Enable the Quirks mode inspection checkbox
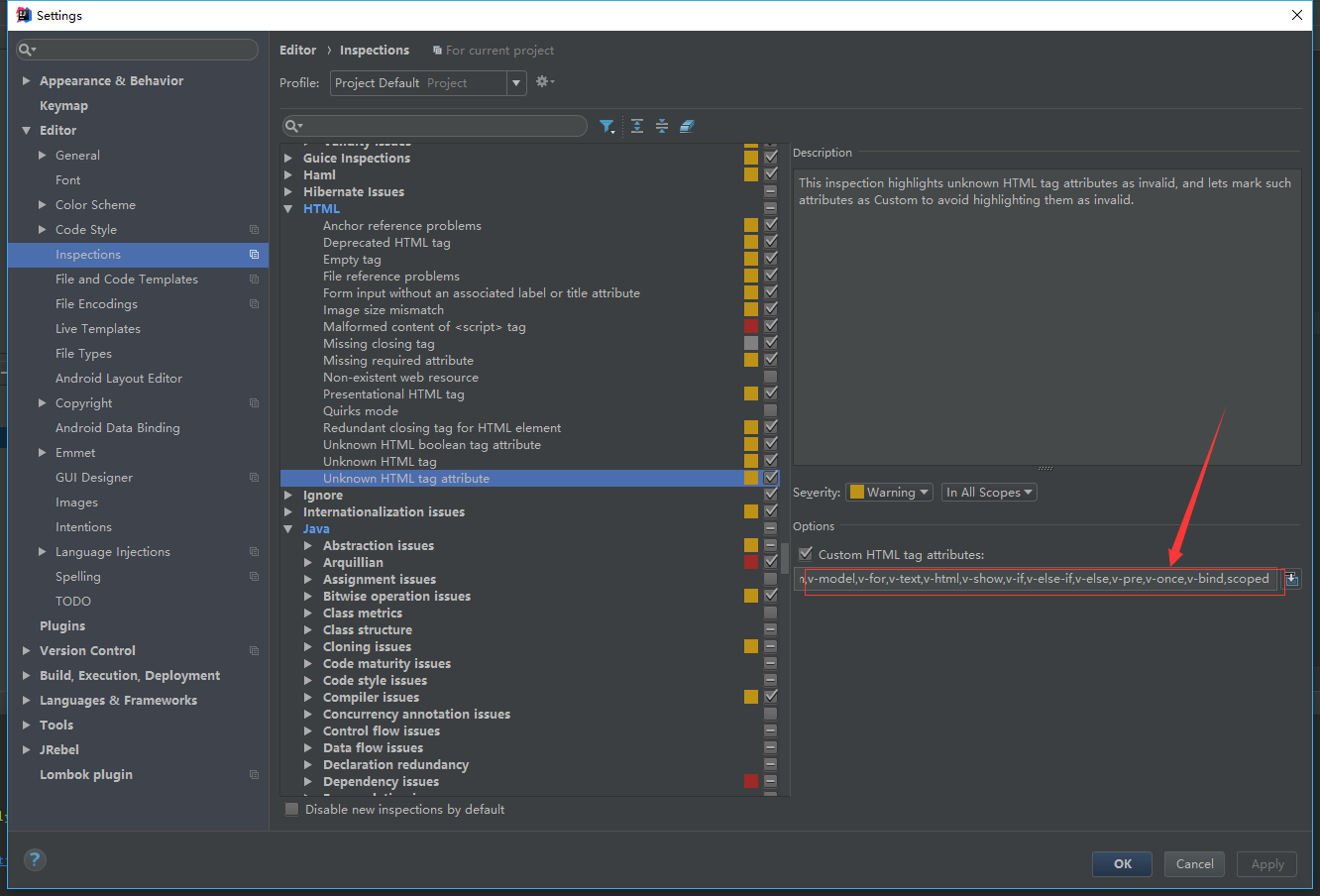Screen dimensions: 1320x896 click(x=771, y=410)
